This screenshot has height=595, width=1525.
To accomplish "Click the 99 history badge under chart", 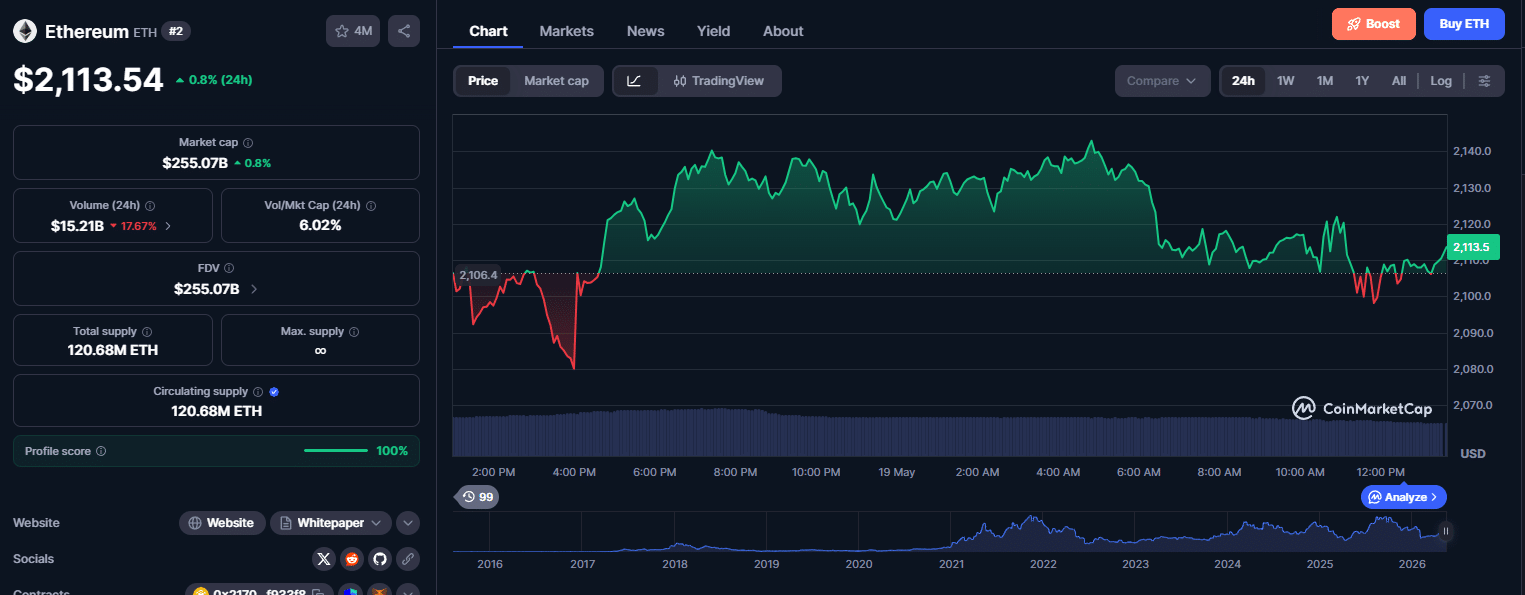I will [477, 496].
